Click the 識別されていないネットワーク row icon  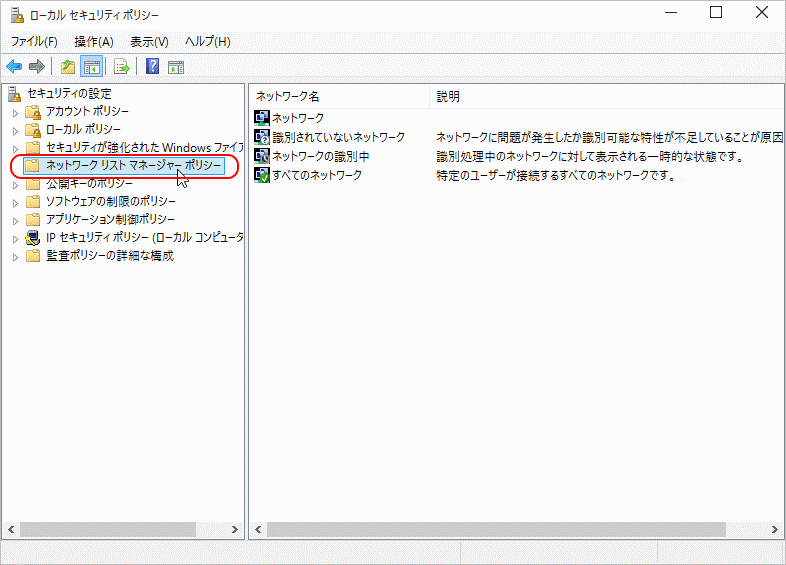click(262, 137)
